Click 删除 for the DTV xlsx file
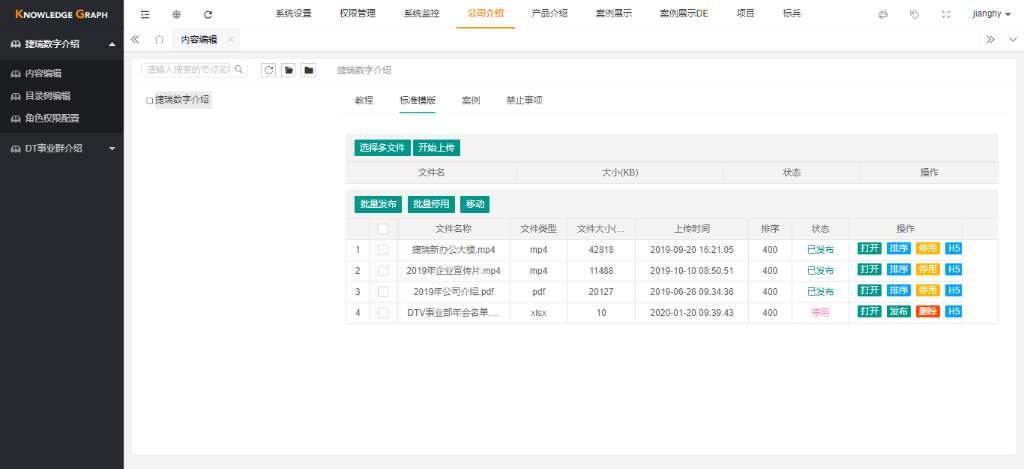The width and height of the screenshot is (1024, 469). pos(927,312)
